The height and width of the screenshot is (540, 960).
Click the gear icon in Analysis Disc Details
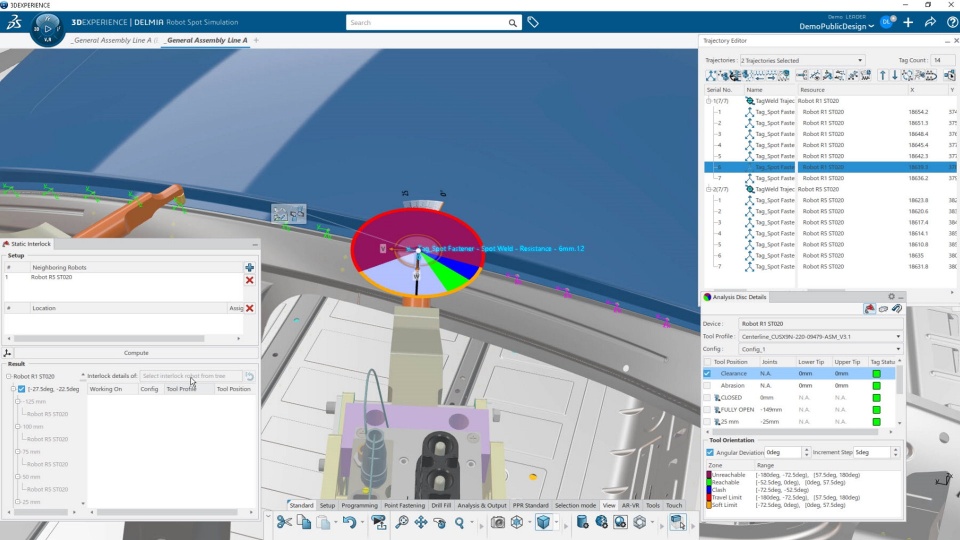(891, 296)
